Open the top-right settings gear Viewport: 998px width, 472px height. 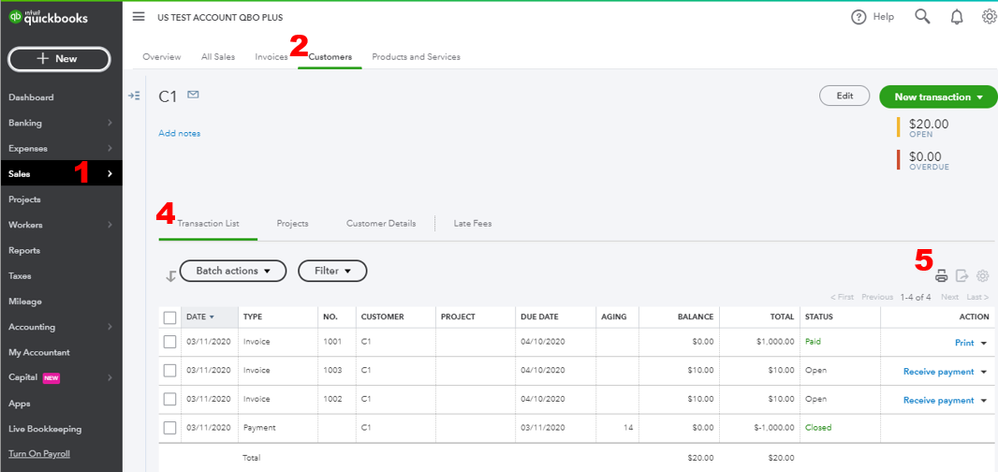990,17
